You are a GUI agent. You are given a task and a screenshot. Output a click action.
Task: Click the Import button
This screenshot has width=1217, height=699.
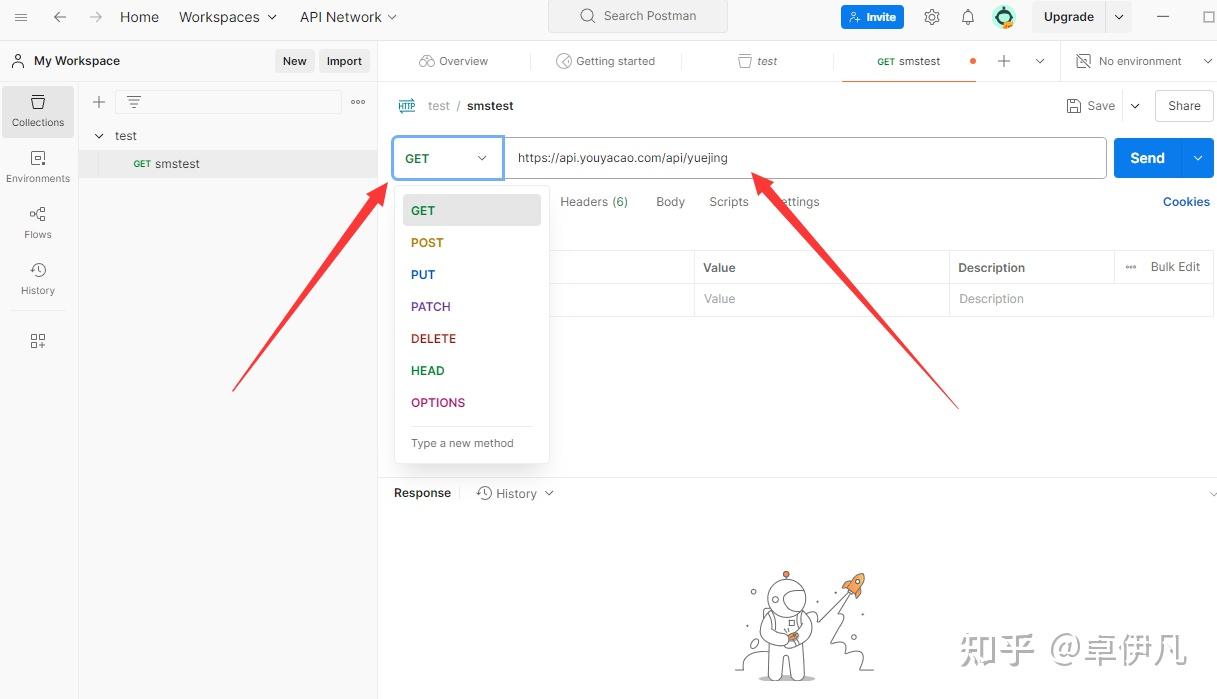click(x=344, y=61)
